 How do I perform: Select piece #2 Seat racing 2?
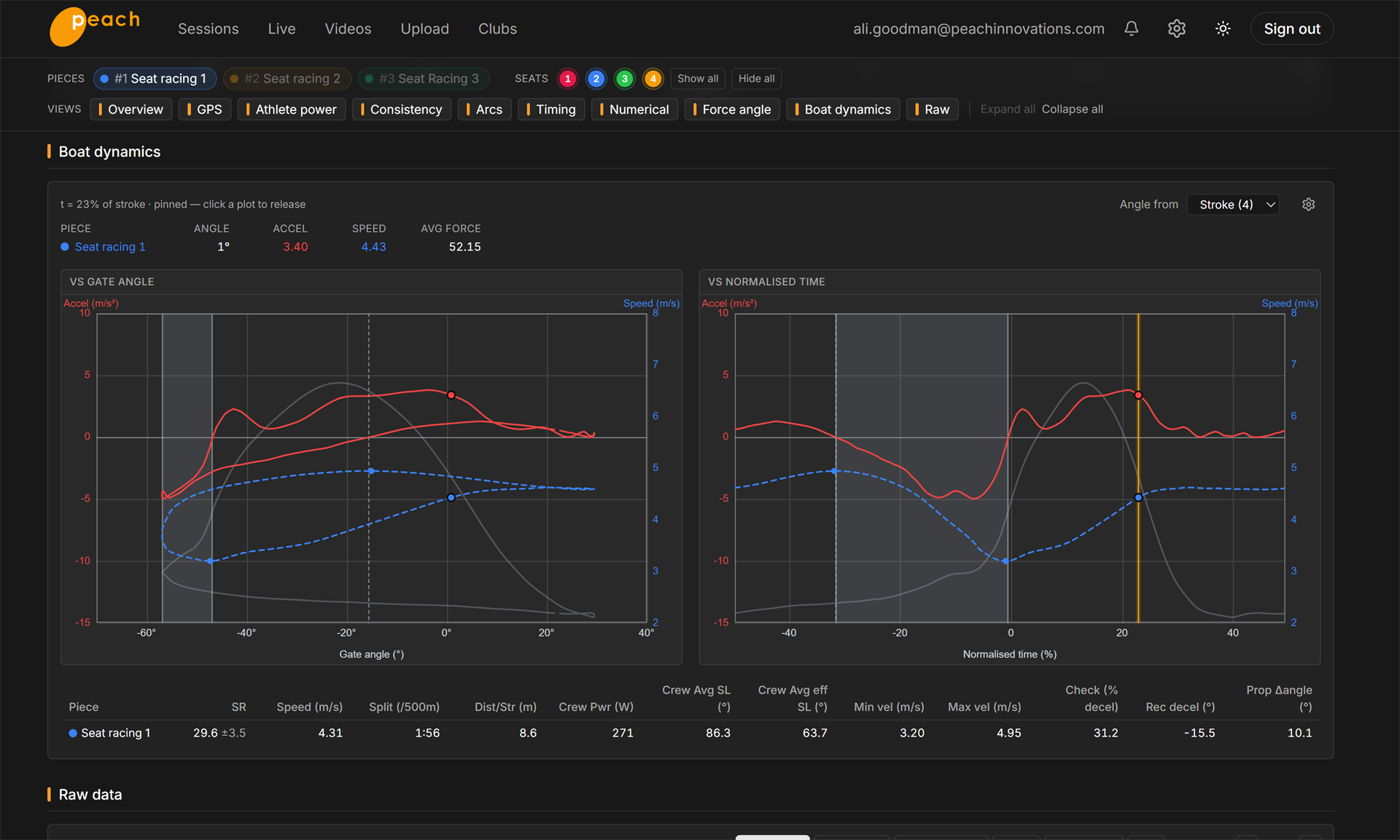(287, 79)
